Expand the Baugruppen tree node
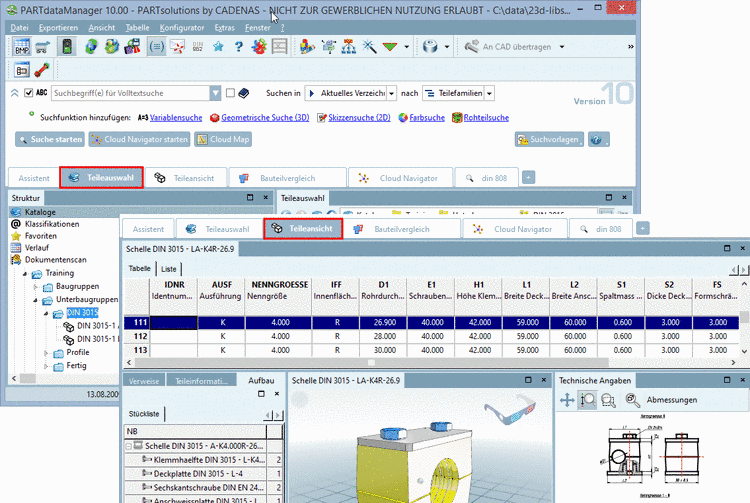 coord(35,287)
